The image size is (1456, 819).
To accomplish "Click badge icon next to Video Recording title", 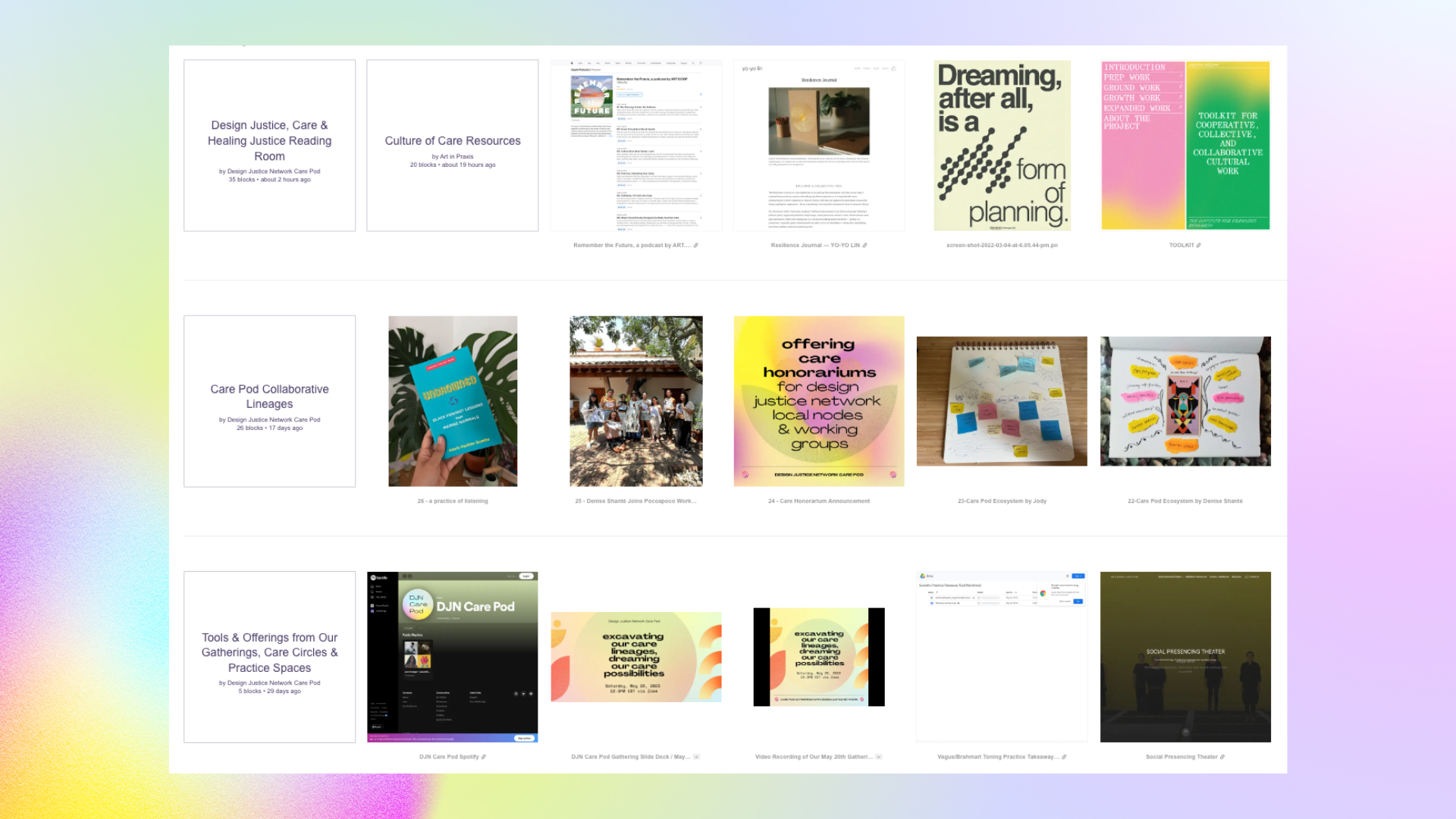I will (x=878, y=757).
